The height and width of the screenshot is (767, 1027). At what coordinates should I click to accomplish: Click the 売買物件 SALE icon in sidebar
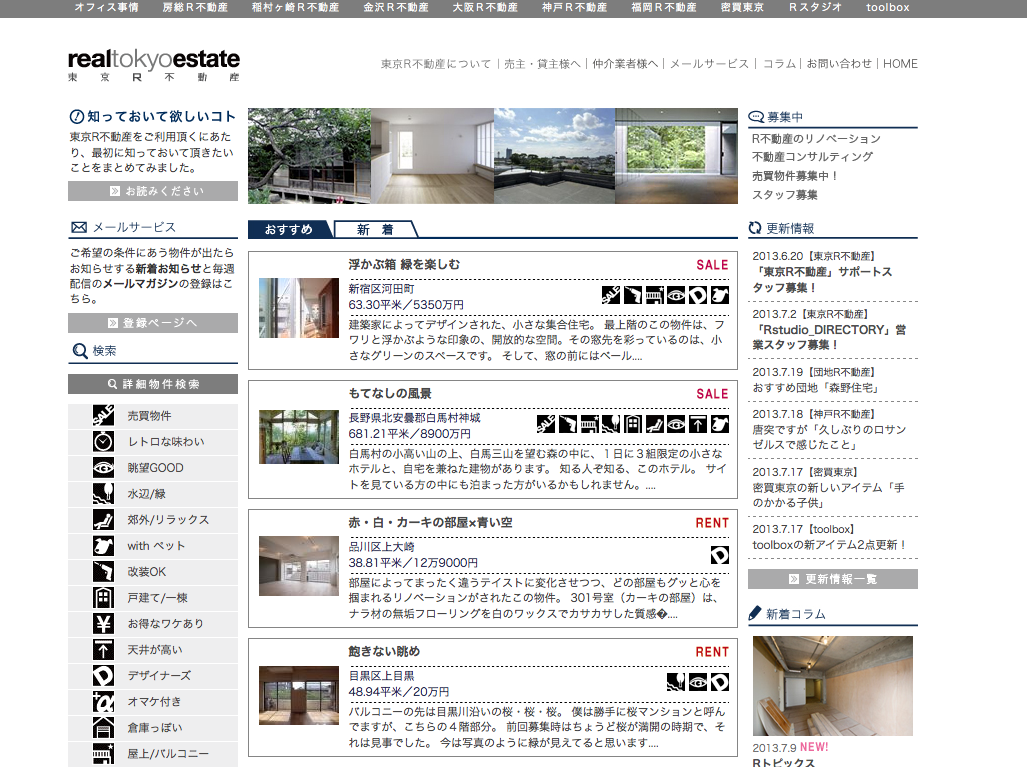click(x=103, y=415)
